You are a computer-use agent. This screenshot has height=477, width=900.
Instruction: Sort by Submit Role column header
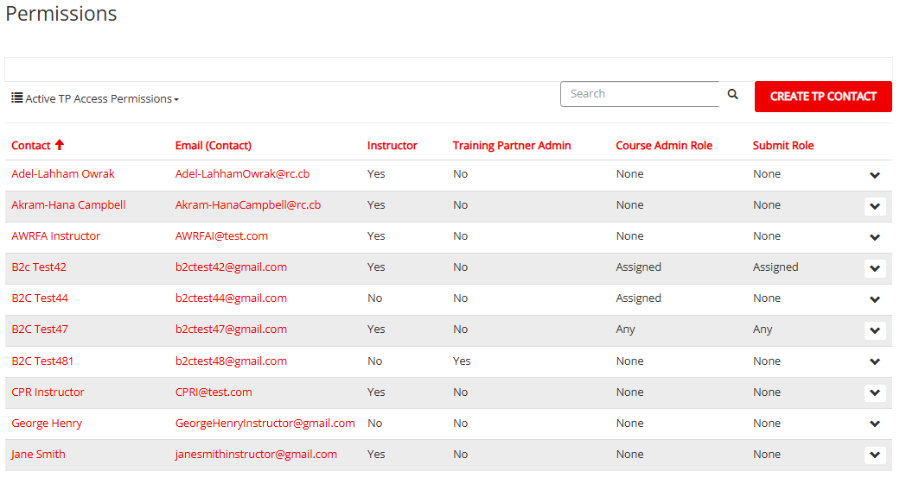tap(783, 145)
